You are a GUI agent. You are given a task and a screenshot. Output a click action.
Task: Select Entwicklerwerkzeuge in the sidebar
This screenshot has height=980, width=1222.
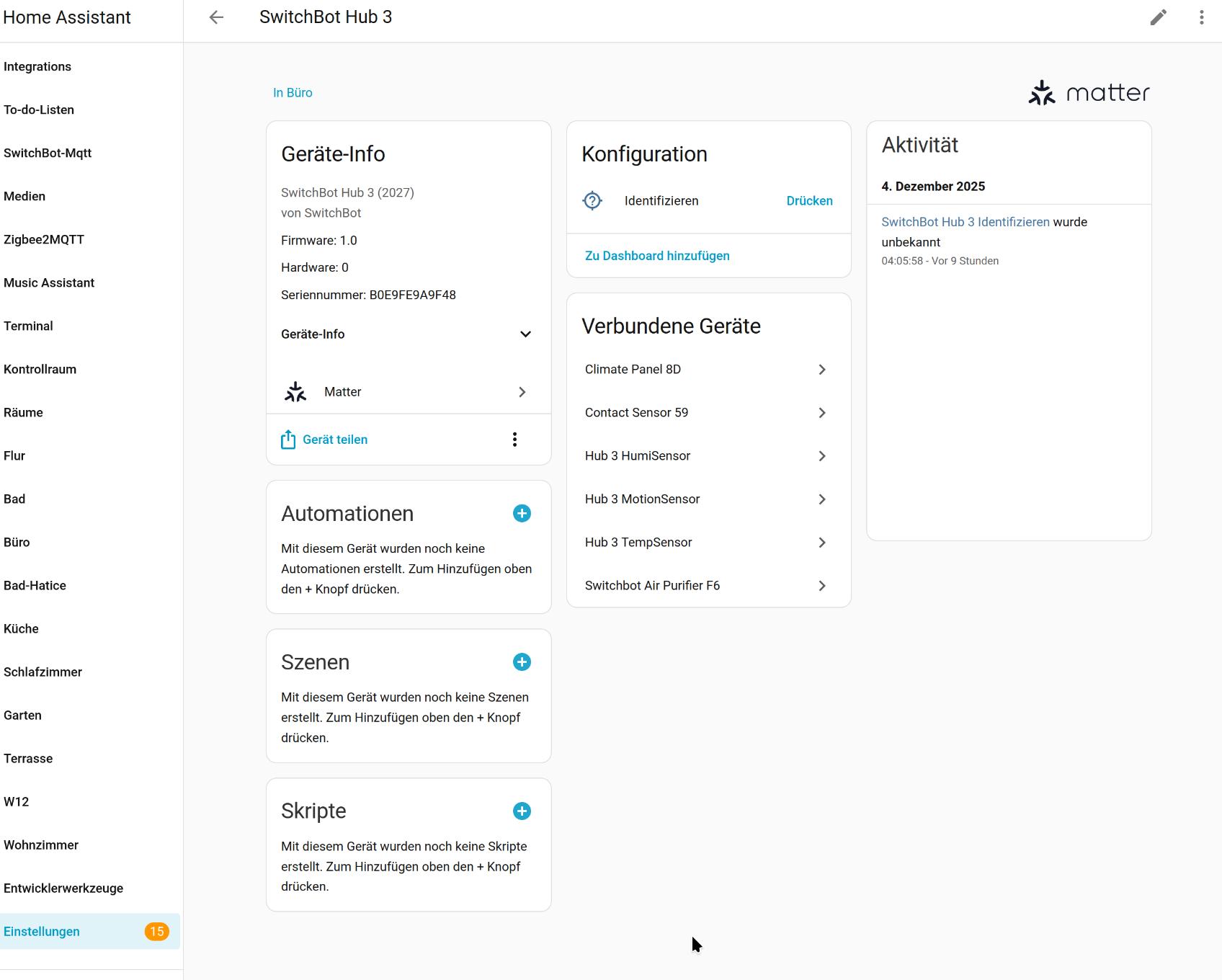click(x=63, y=888)
